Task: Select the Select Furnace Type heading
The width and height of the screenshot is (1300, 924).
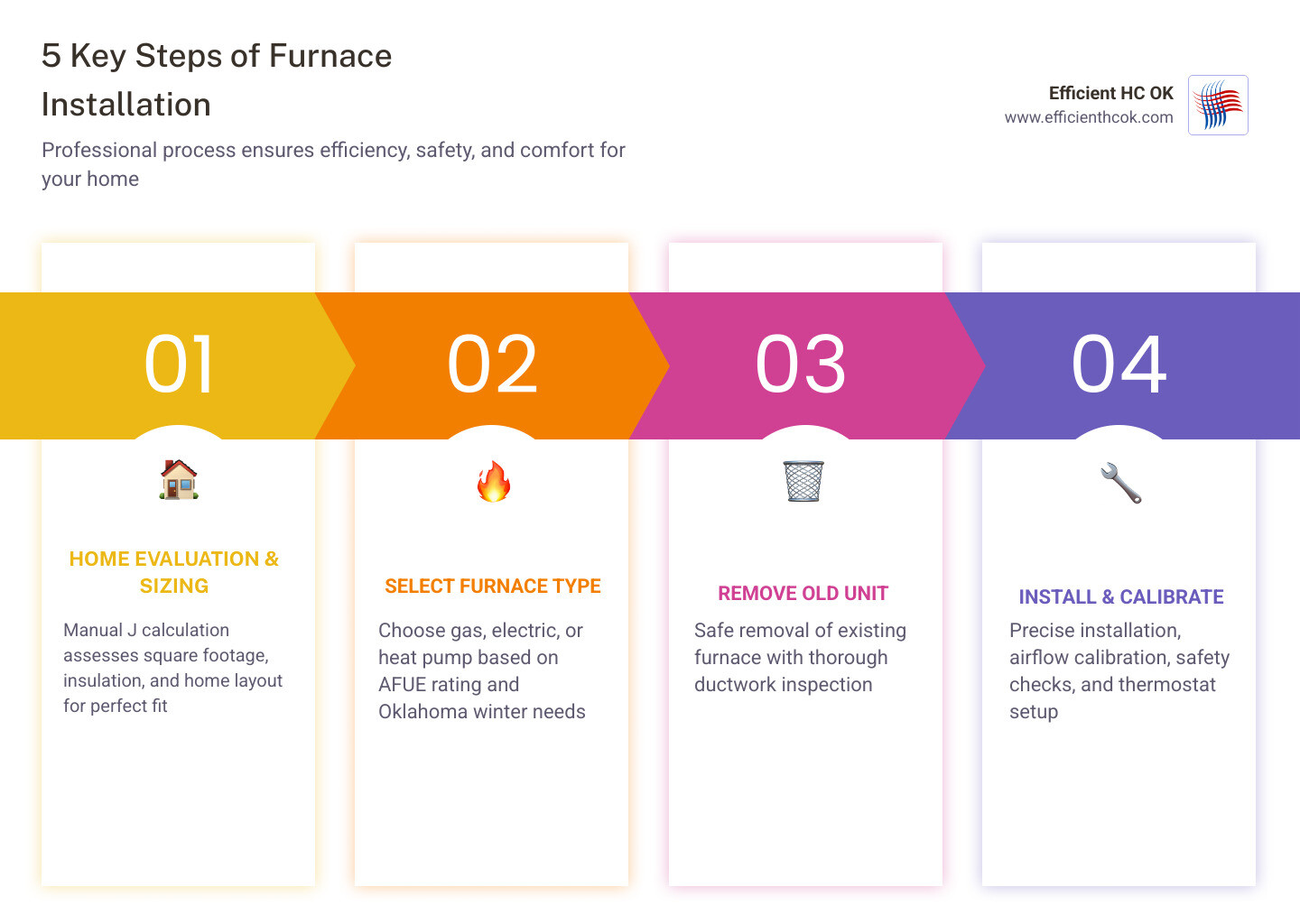Action: coord(492,586)
